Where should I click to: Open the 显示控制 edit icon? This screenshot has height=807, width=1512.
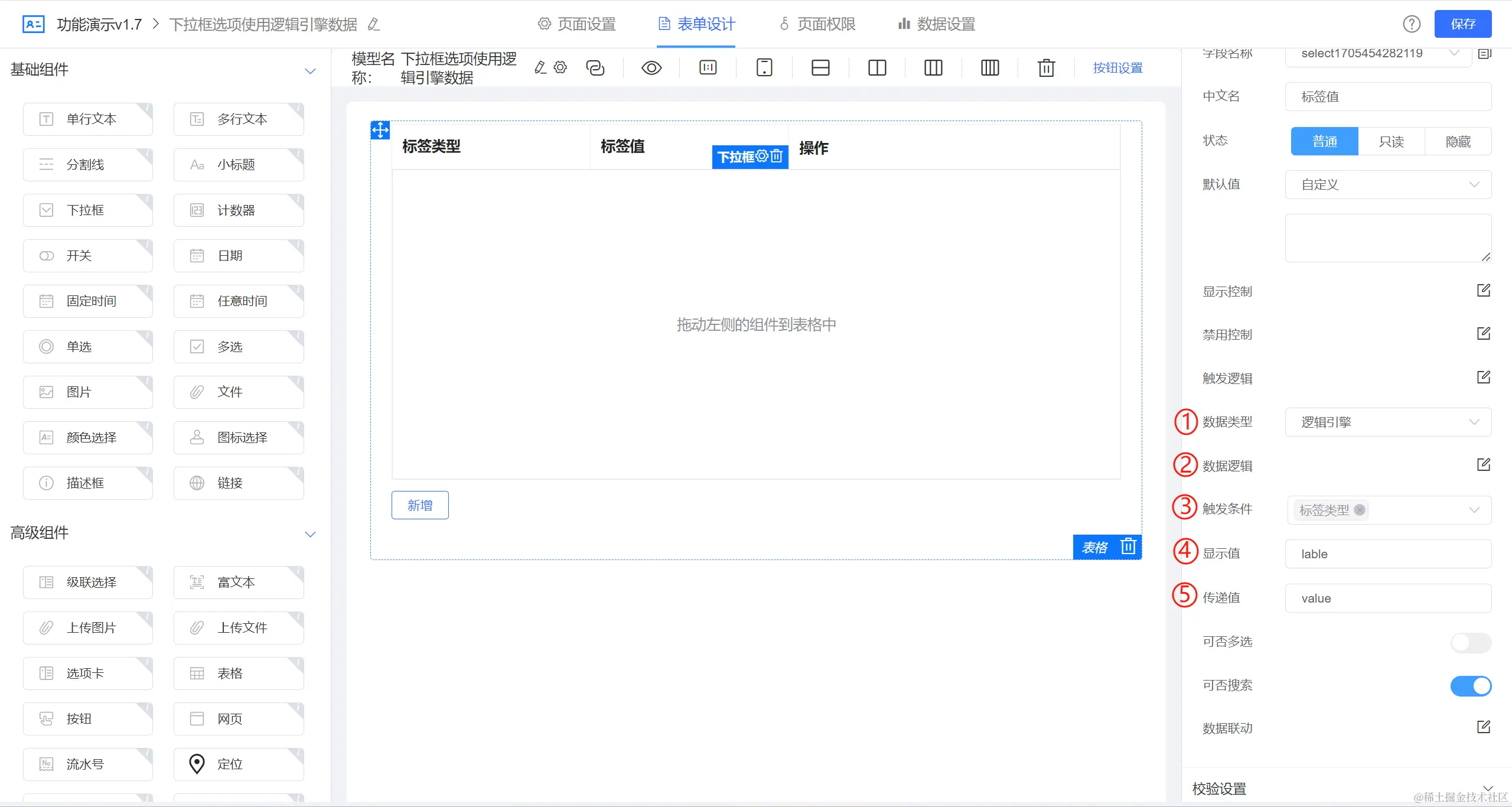click(1483, 291)
